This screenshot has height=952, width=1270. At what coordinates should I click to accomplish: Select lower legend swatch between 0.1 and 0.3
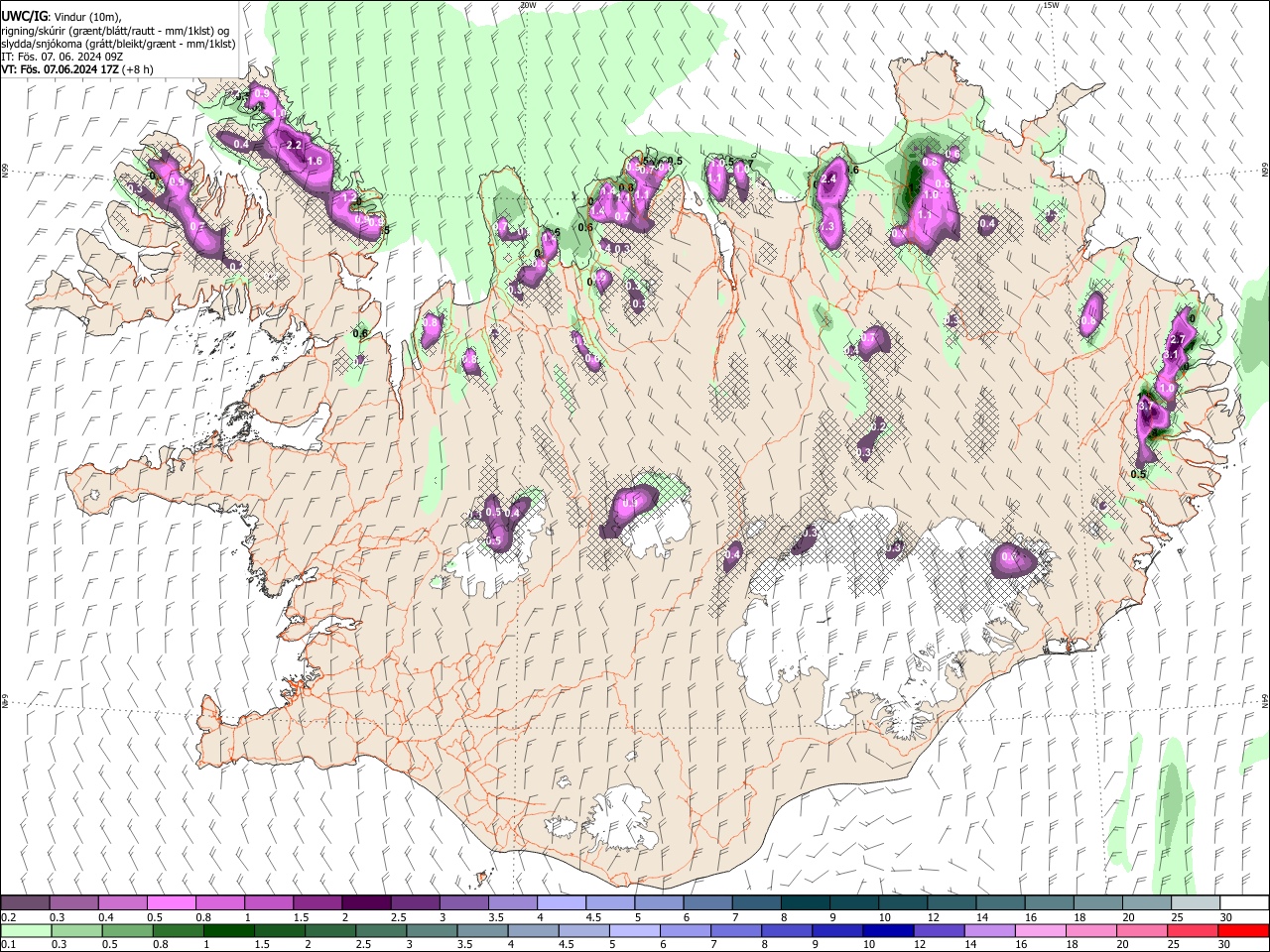(x=25, y=930)
